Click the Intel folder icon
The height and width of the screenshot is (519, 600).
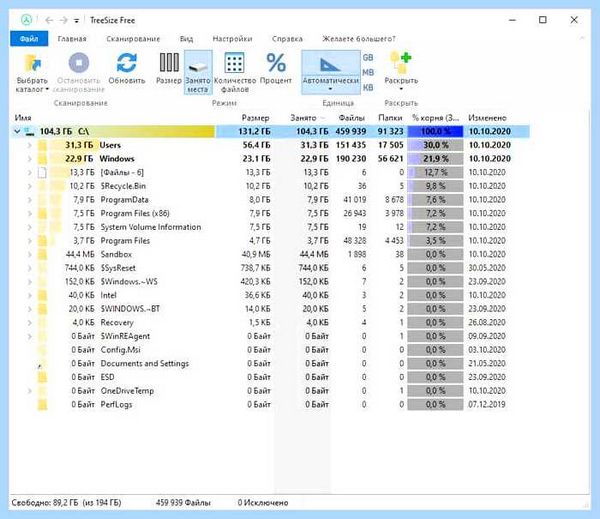click(x=42, y=295)
